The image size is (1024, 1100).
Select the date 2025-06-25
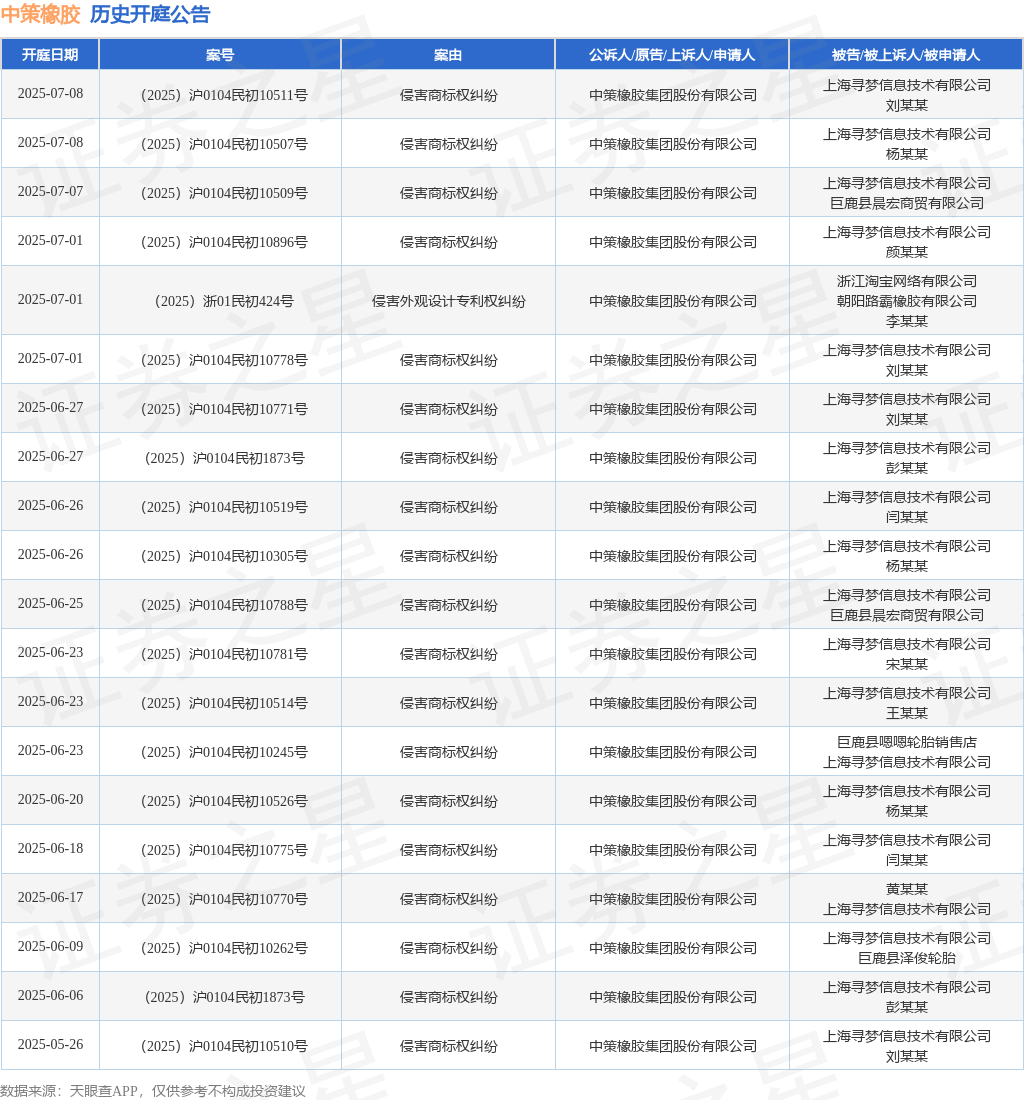(50, 603)
